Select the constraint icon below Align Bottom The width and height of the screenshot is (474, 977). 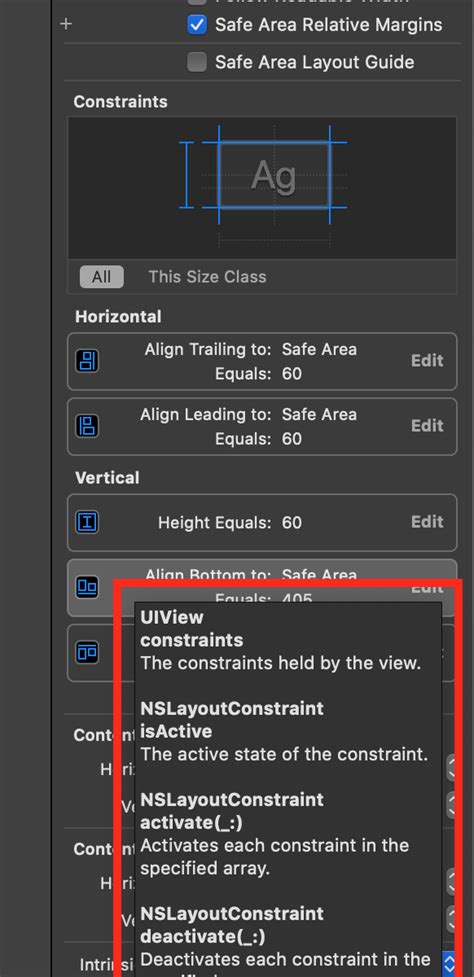coord(87,652)
